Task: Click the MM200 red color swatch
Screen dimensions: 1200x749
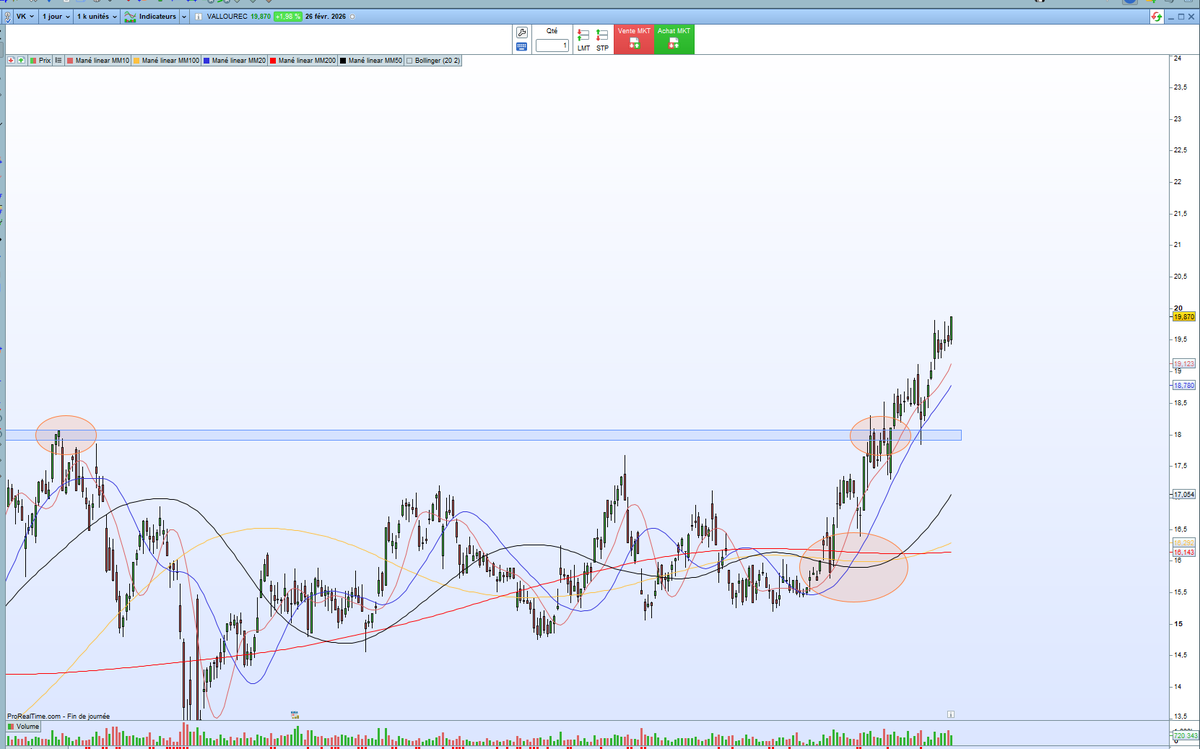Action: pyautogui.click(x=273, y=61)
